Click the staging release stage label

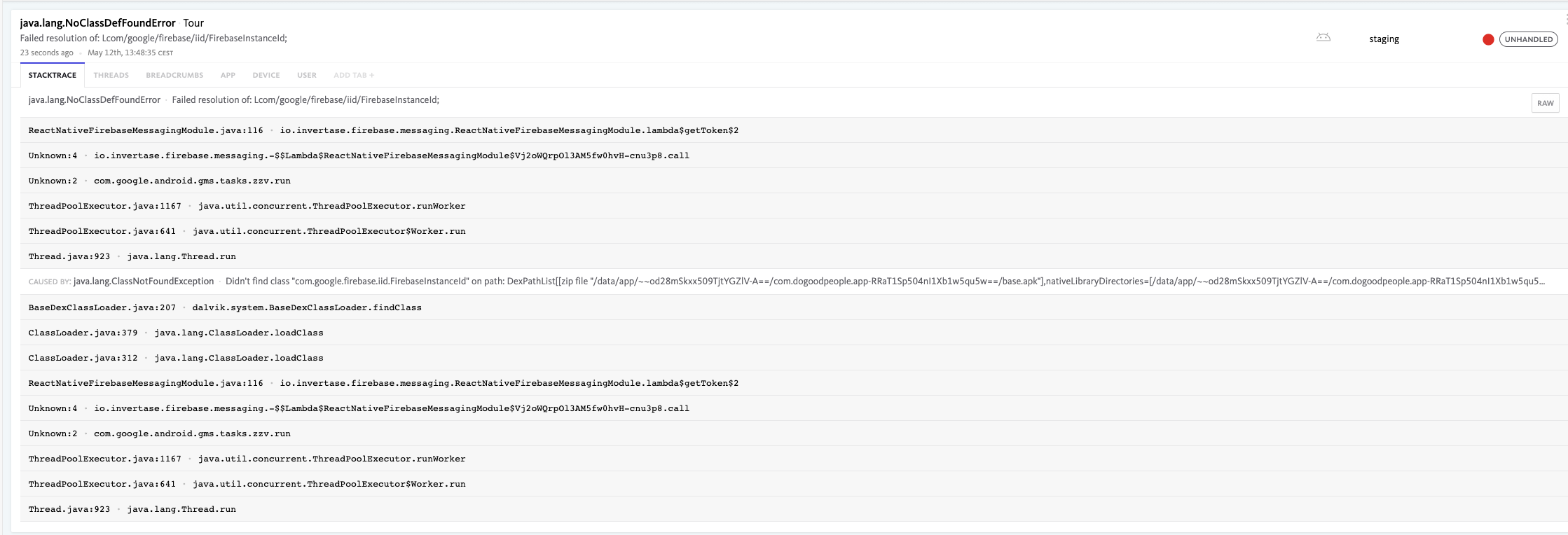coord(1384,39)
